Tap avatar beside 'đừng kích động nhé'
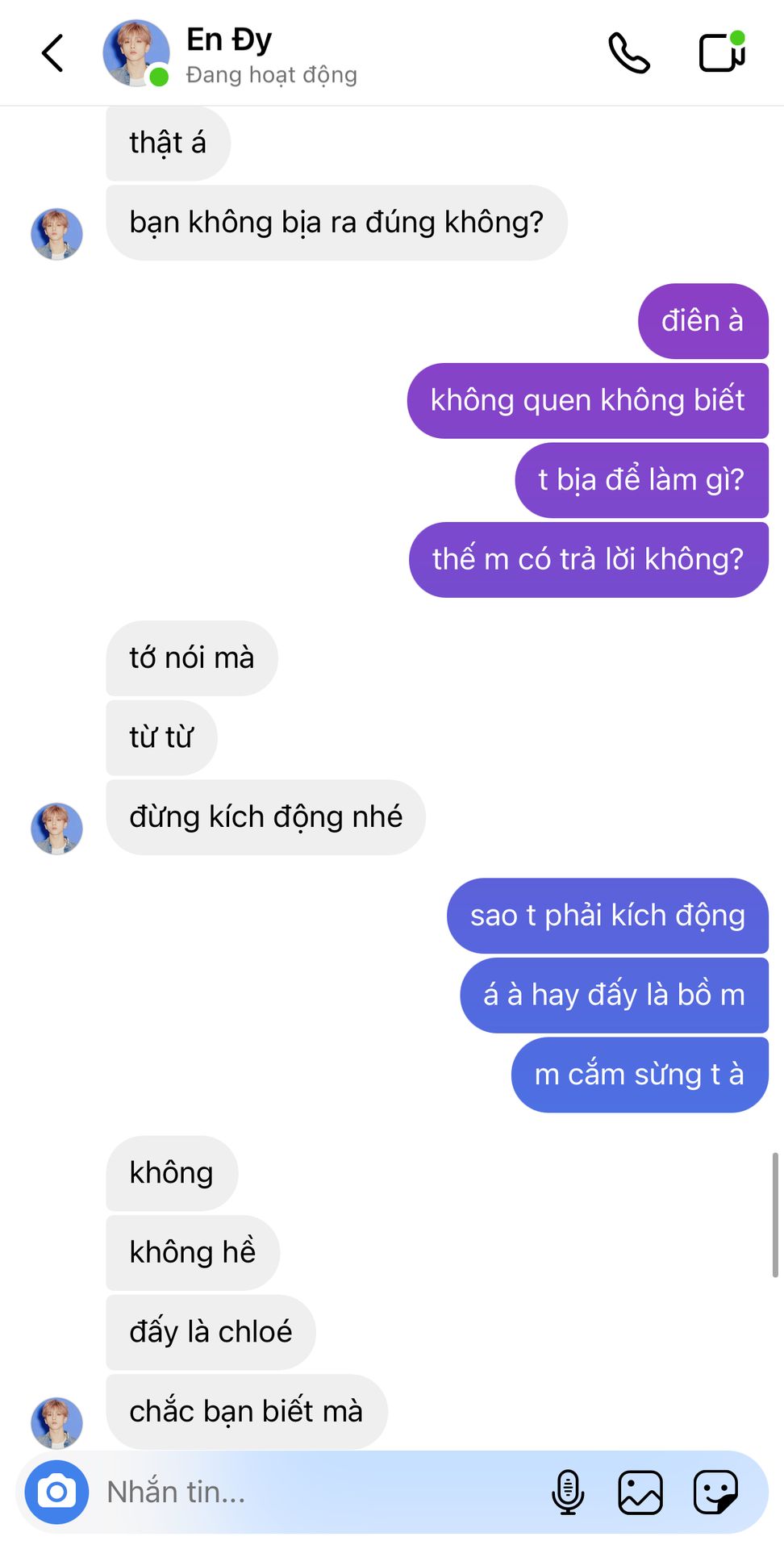 click(56, 829)
